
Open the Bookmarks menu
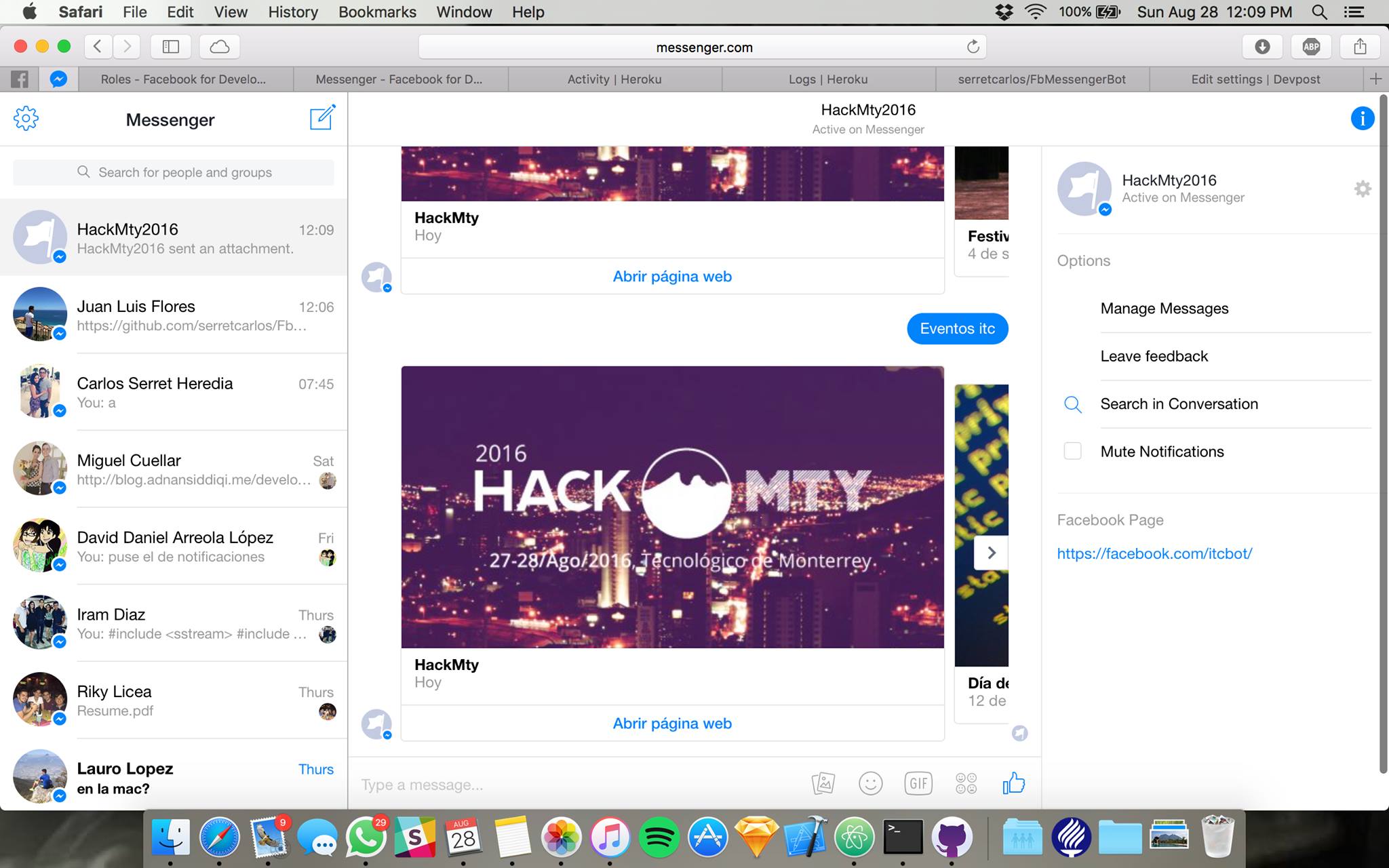point(377,12)
